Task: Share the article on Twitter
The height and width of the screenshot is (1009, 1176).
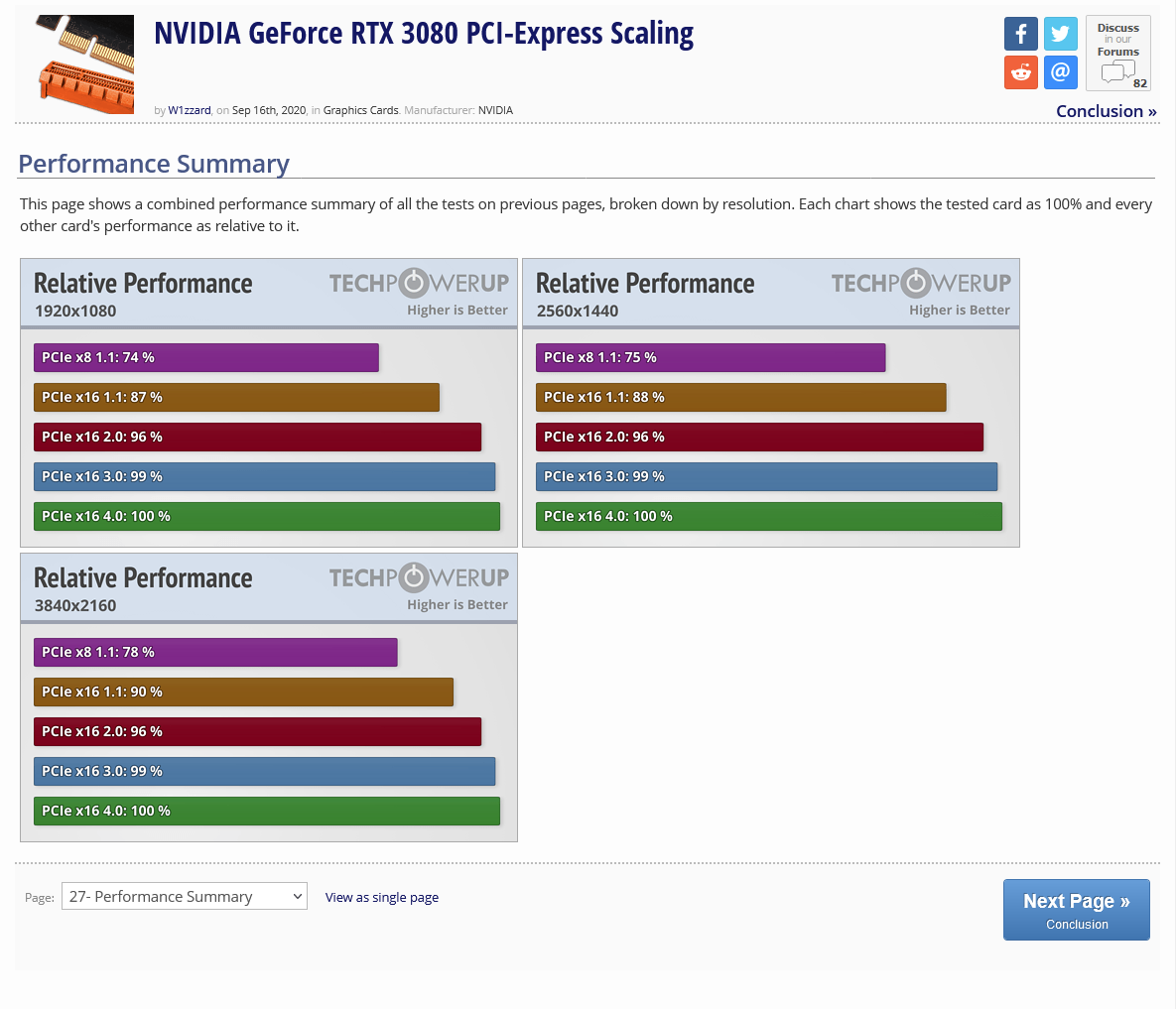Action: point(1060,34)
